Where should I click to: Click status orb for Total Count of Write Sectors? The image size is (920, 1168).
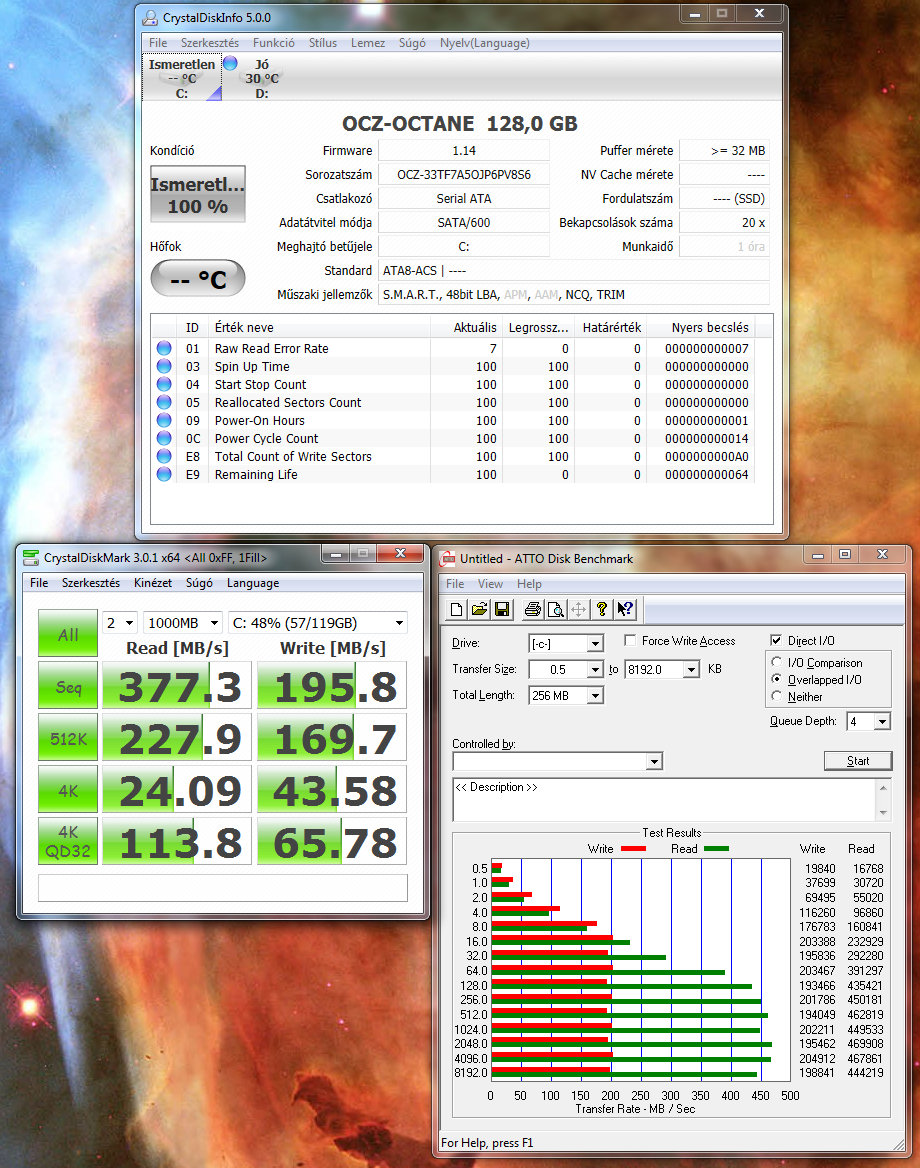pos(164,456)
